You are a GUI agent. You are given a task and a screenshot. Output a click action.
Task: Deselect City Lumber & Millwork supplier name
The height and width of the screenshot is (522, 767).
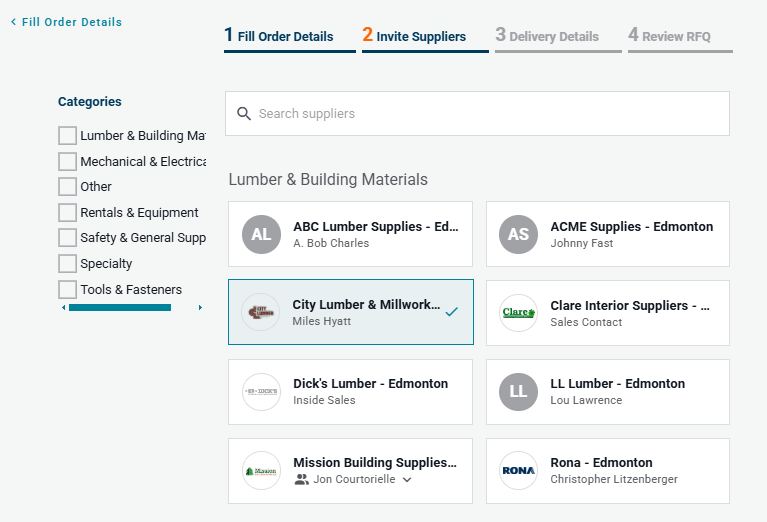366,304
